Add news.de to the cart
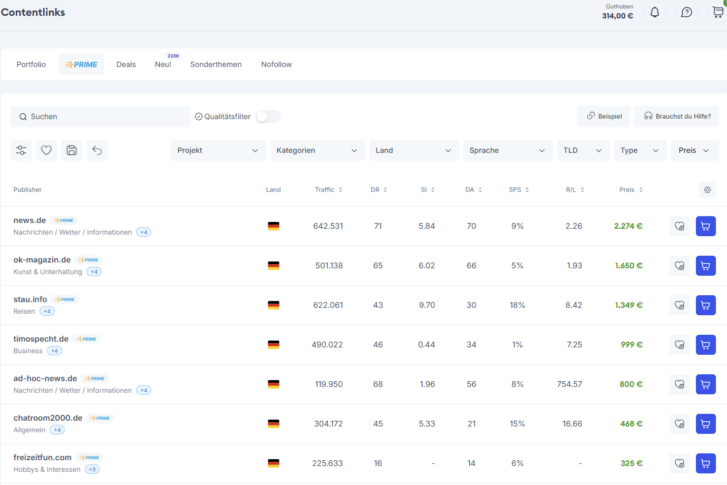The image size is (727, 485). pos(705,226)
